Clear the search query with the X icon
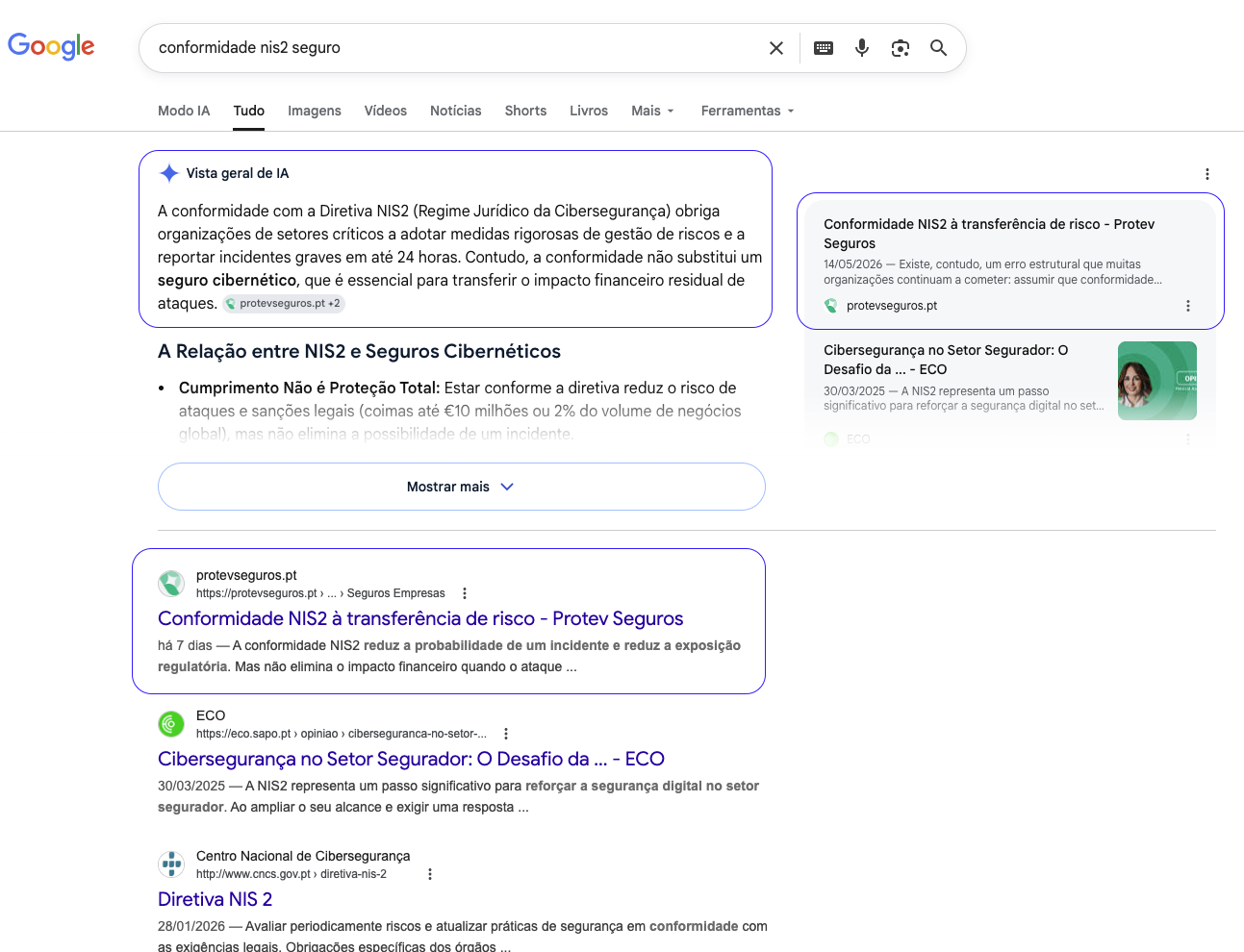1244x952 pixels. click(x=776, y=48)
